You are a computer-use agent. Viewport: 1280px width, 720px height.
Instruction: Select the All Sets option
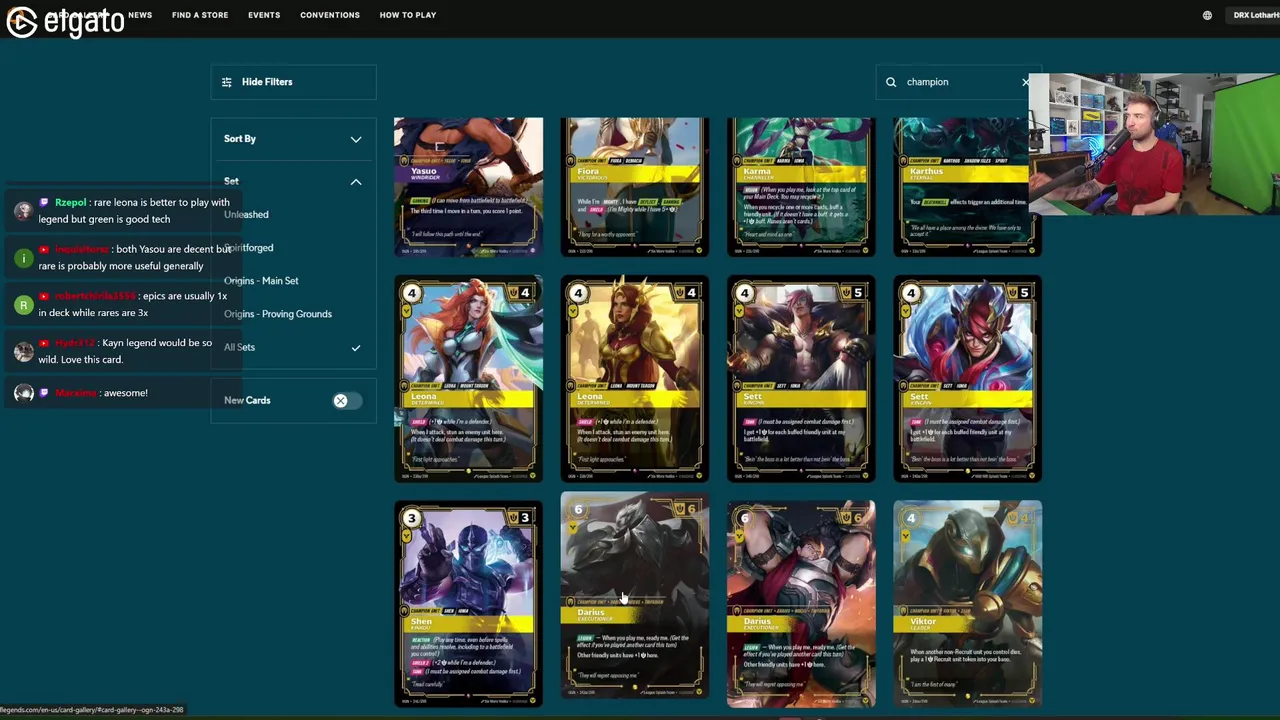[x=239, y=347]
